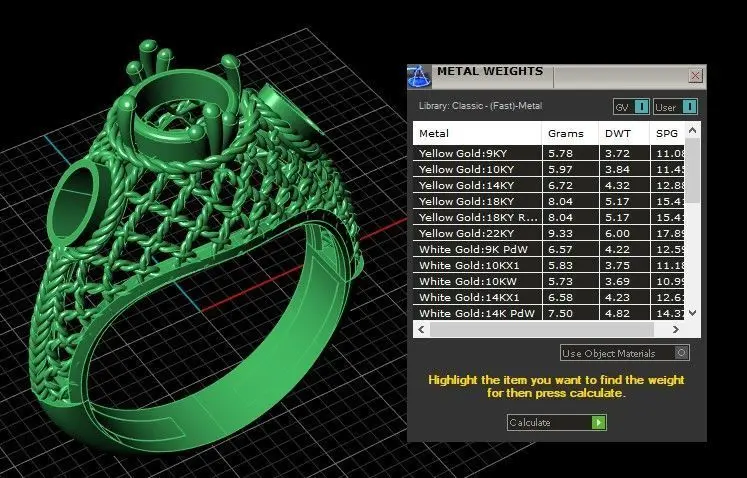Click the Metal column header

tap(477, 133)
